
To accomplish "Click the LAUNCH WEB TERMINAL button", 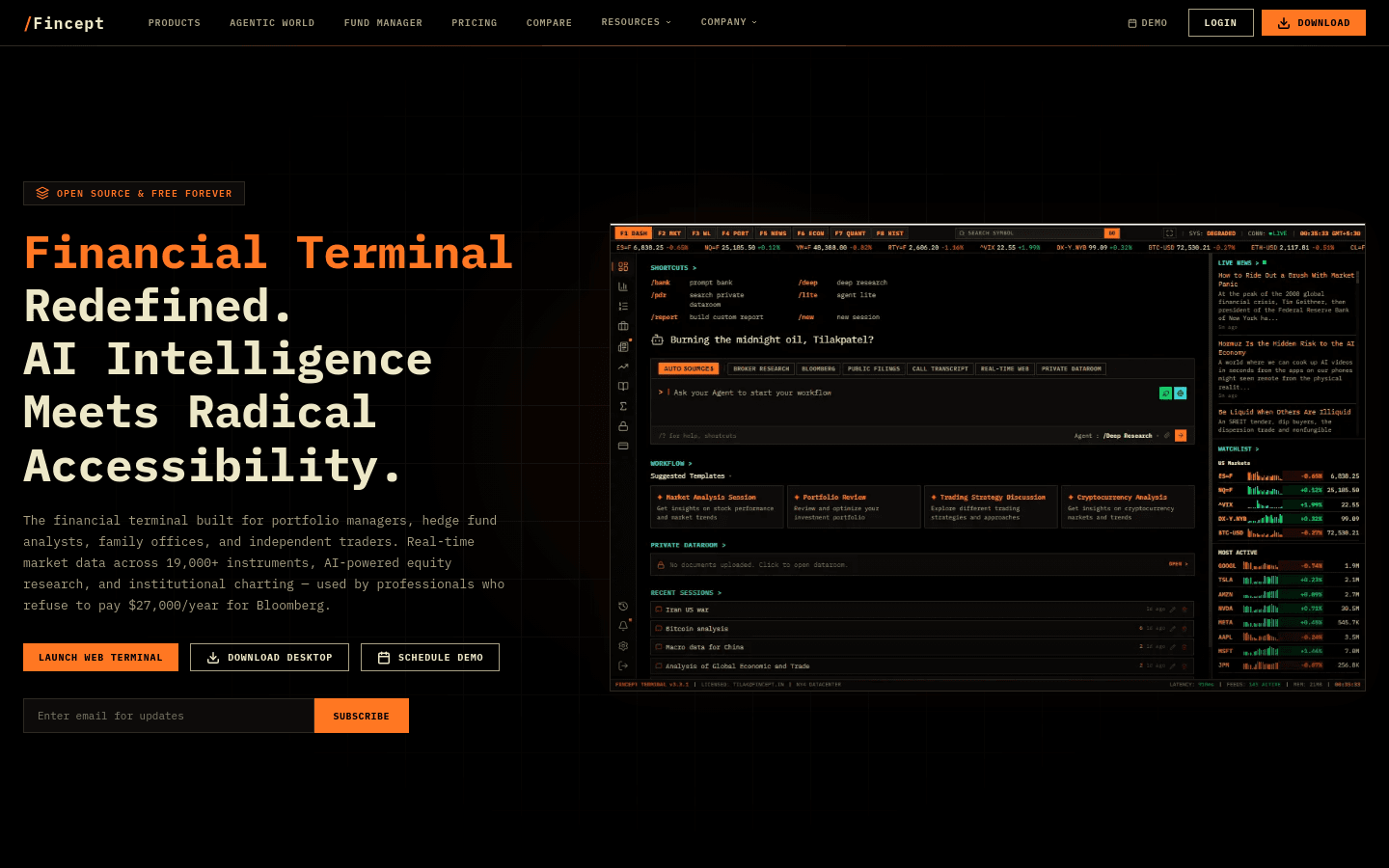I will (x=100, y=657).
